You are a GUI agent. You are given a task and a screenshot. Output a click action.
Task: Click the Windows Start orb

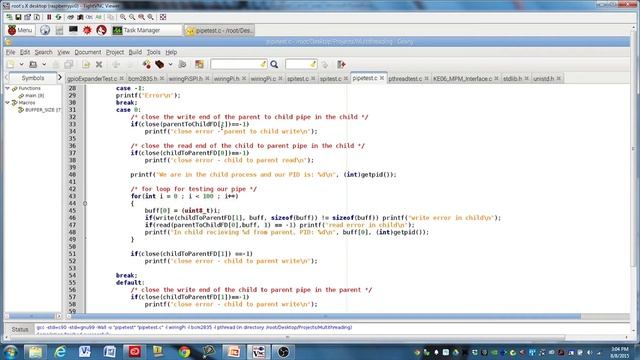(10, 352)
